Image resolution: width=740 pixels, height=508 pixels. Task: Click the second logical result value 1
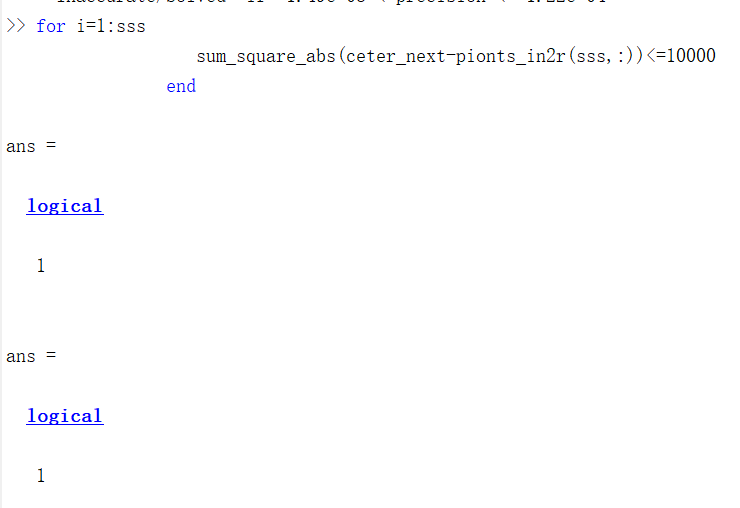(41, 475)
